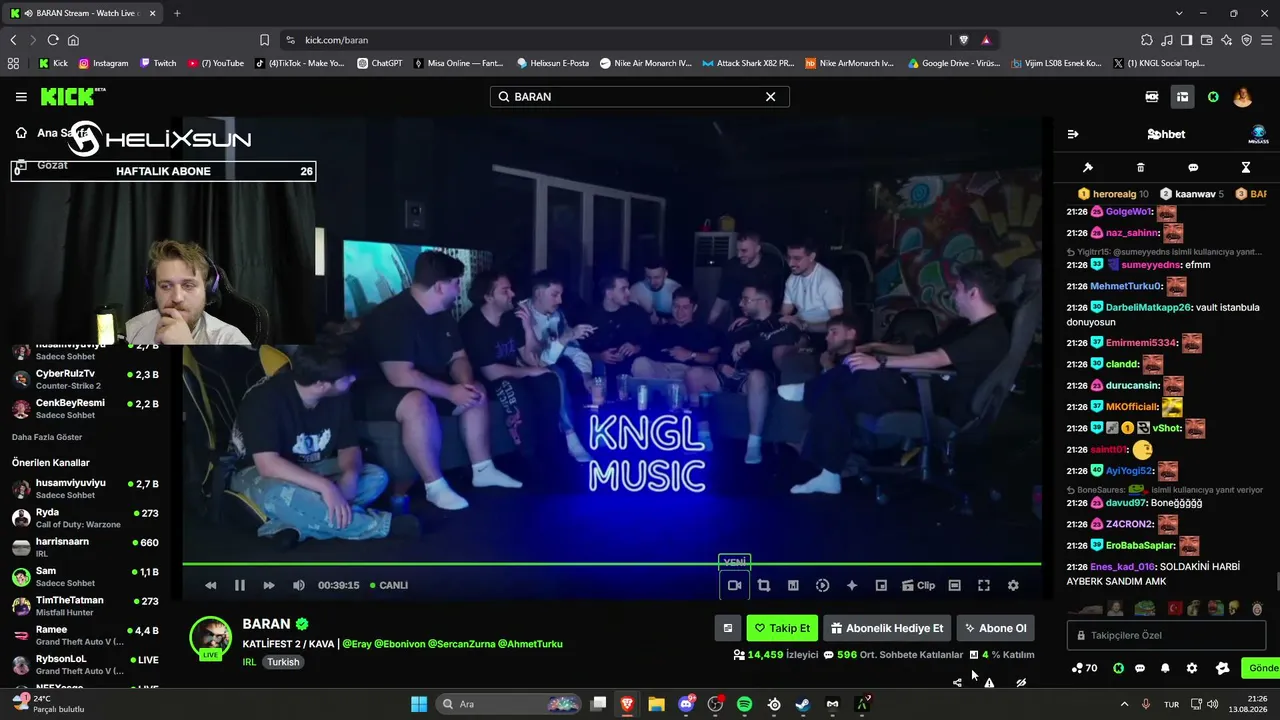Image resolution: width=1280 pixels, height=720 pixels.
Task: Create a Clip of the stream
Action: click(x=918, y=585)
